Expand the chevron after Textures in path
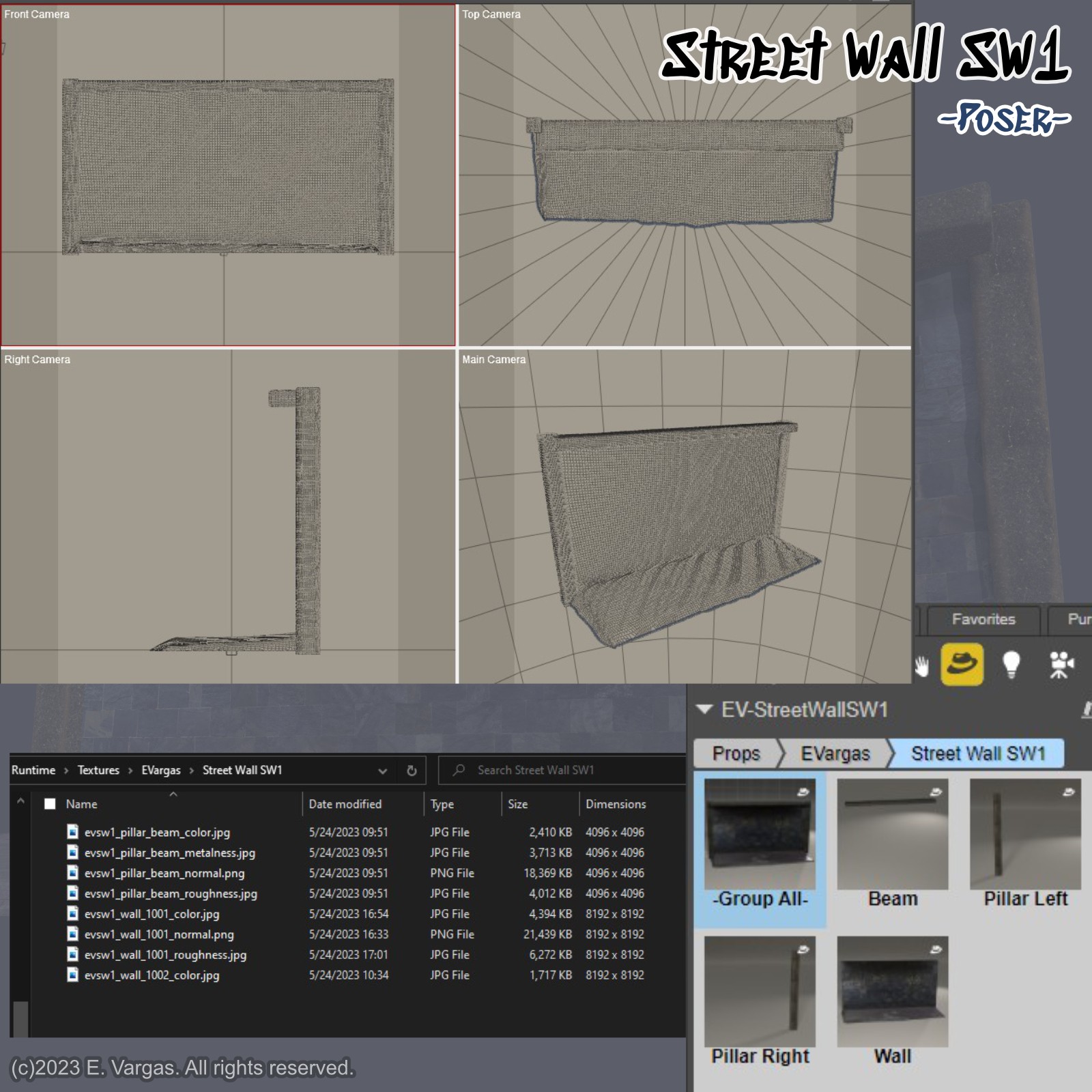 click(130, 771)
